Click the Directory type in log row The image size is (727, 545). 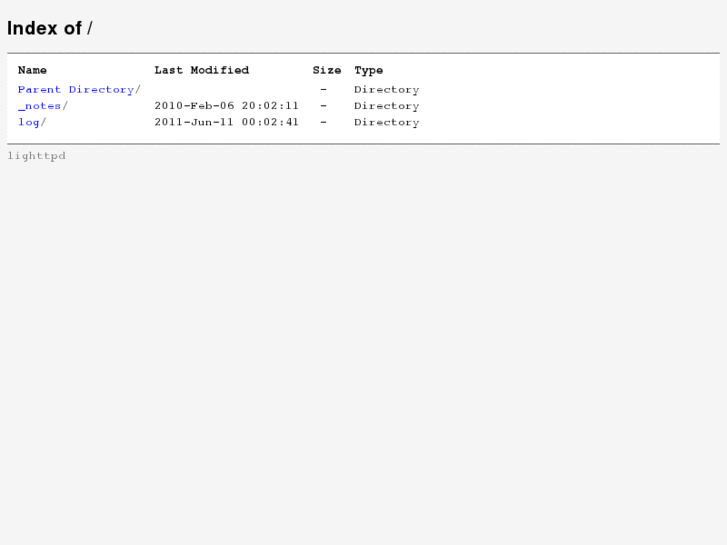(x=387, y=122)
